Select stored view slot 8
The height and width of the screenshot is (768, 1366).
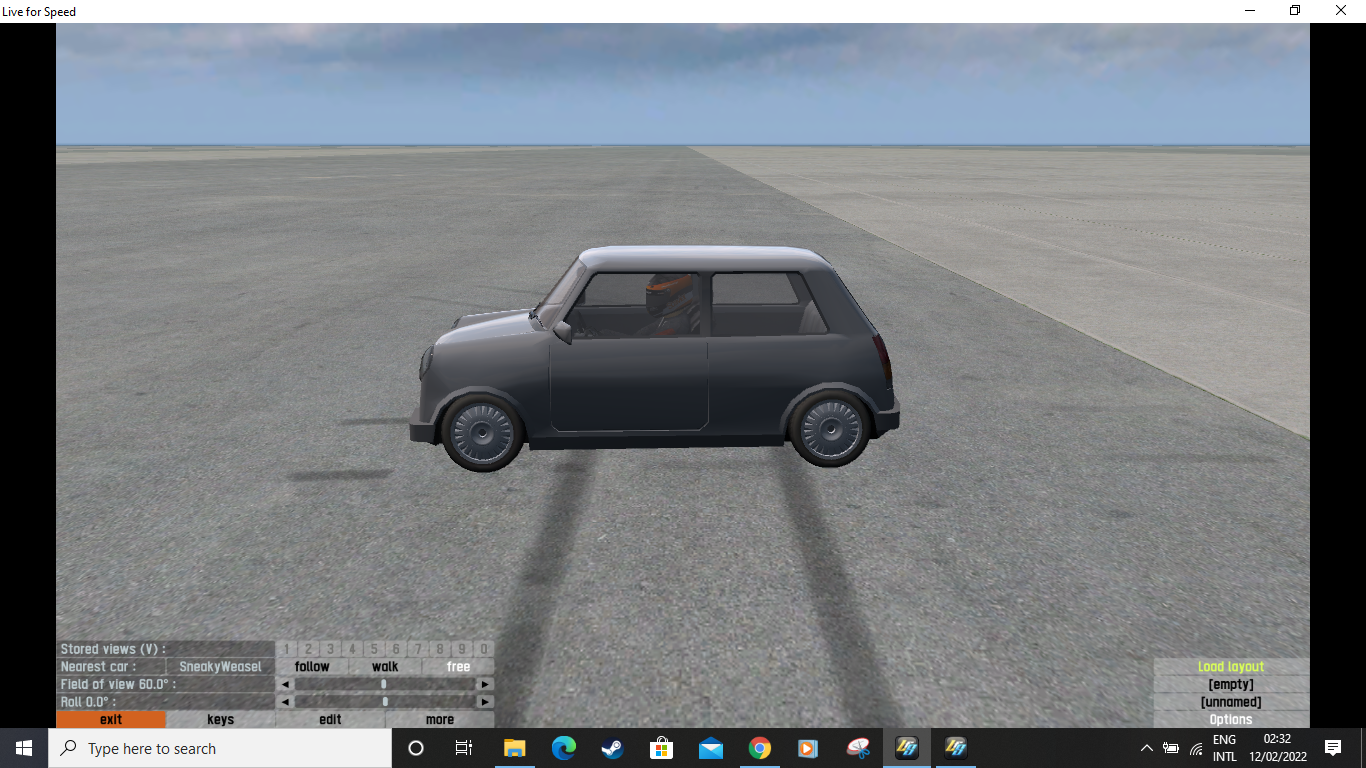tap(440, 649)
